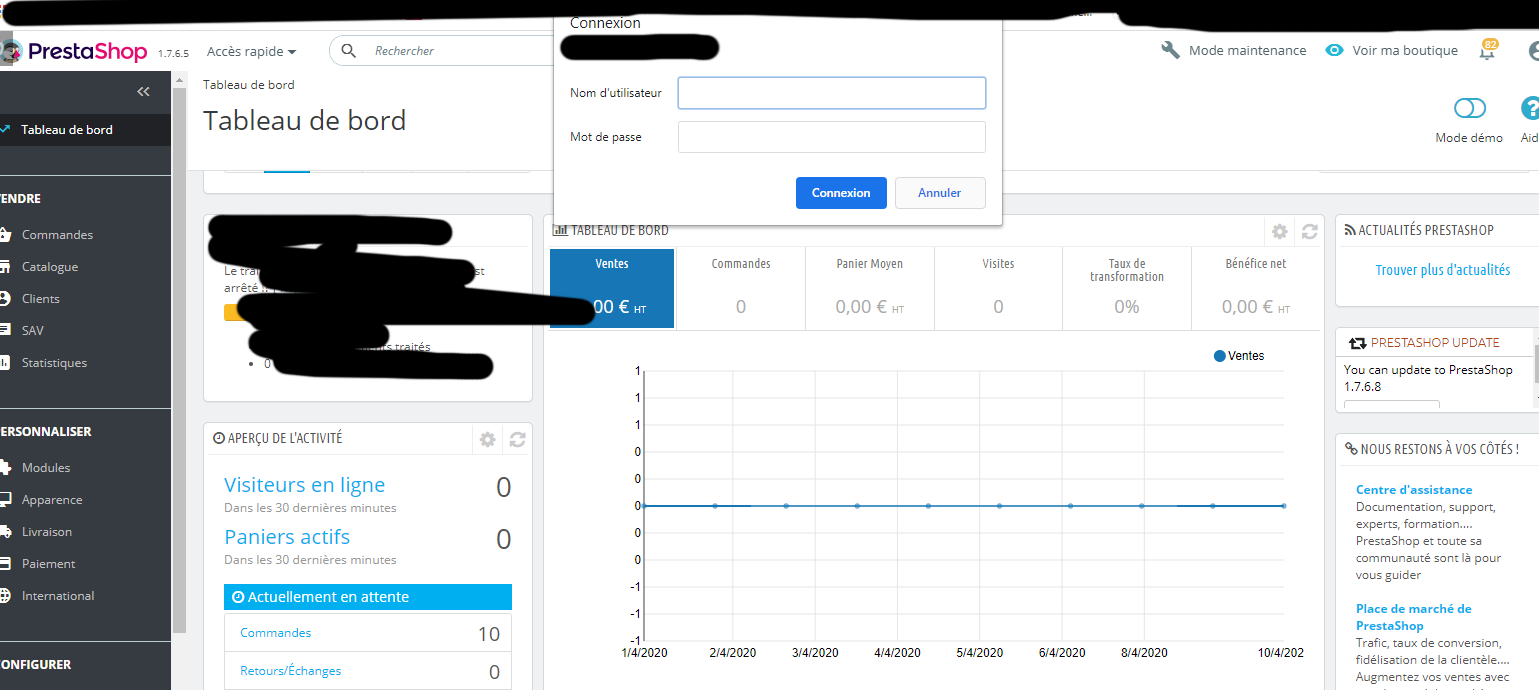
Task: Click Trouver plus d'actualités link
Action: pos(1442,270)
